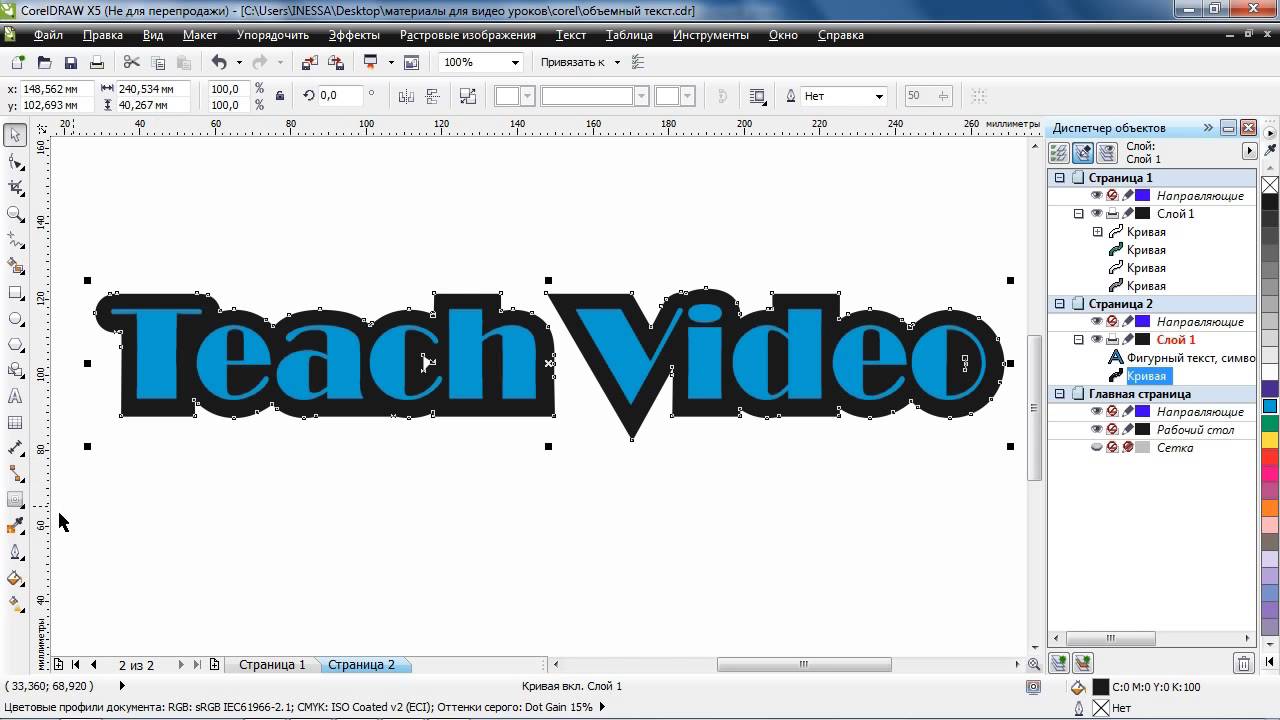Image resolution: width=1280 pixels, height=720 pixels.
Task: Select the Polygon tool
Action: (x=15, y=344)
